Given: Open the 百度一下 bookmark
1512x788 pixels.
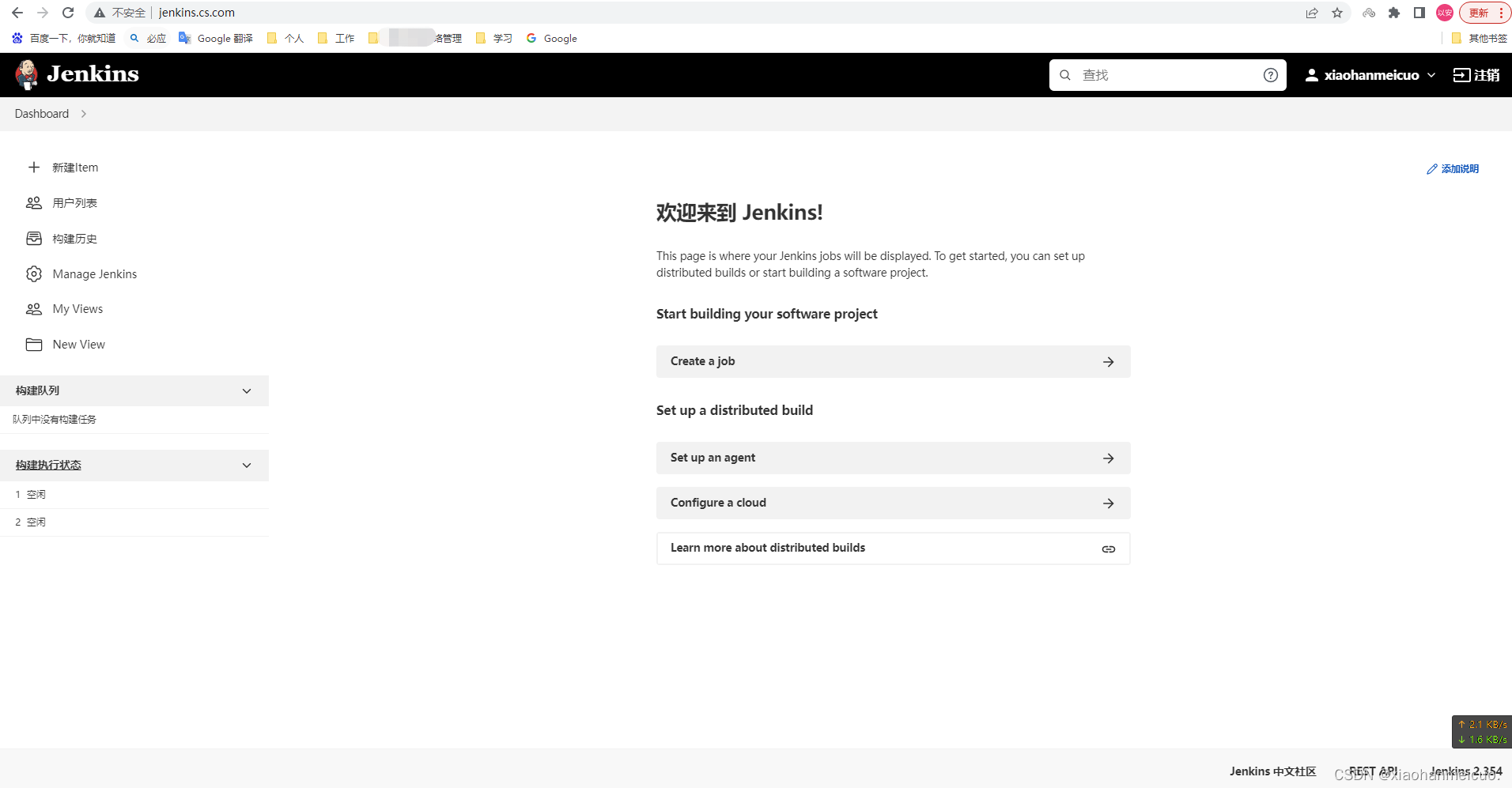Looking at the screenshot, I should click(x=63, y=38).
